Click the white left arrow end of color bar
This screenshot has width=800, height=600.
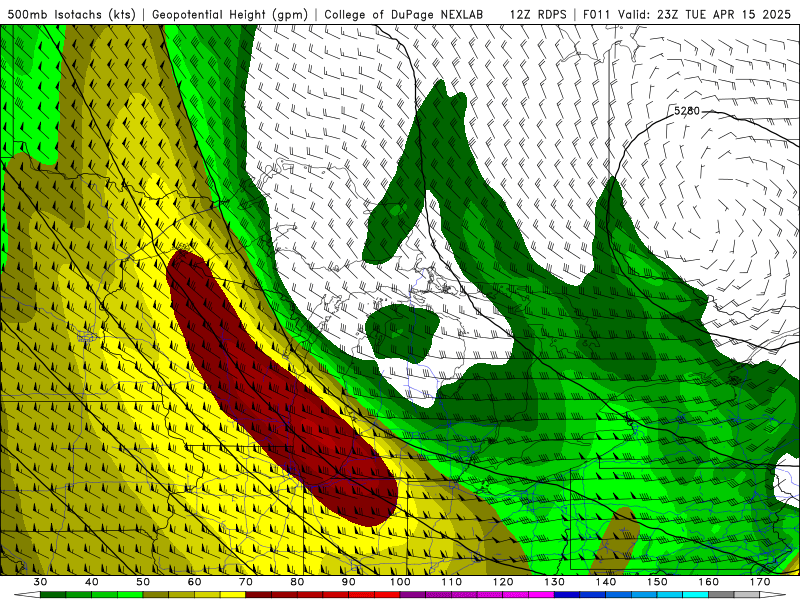click(x=27, y=595)
